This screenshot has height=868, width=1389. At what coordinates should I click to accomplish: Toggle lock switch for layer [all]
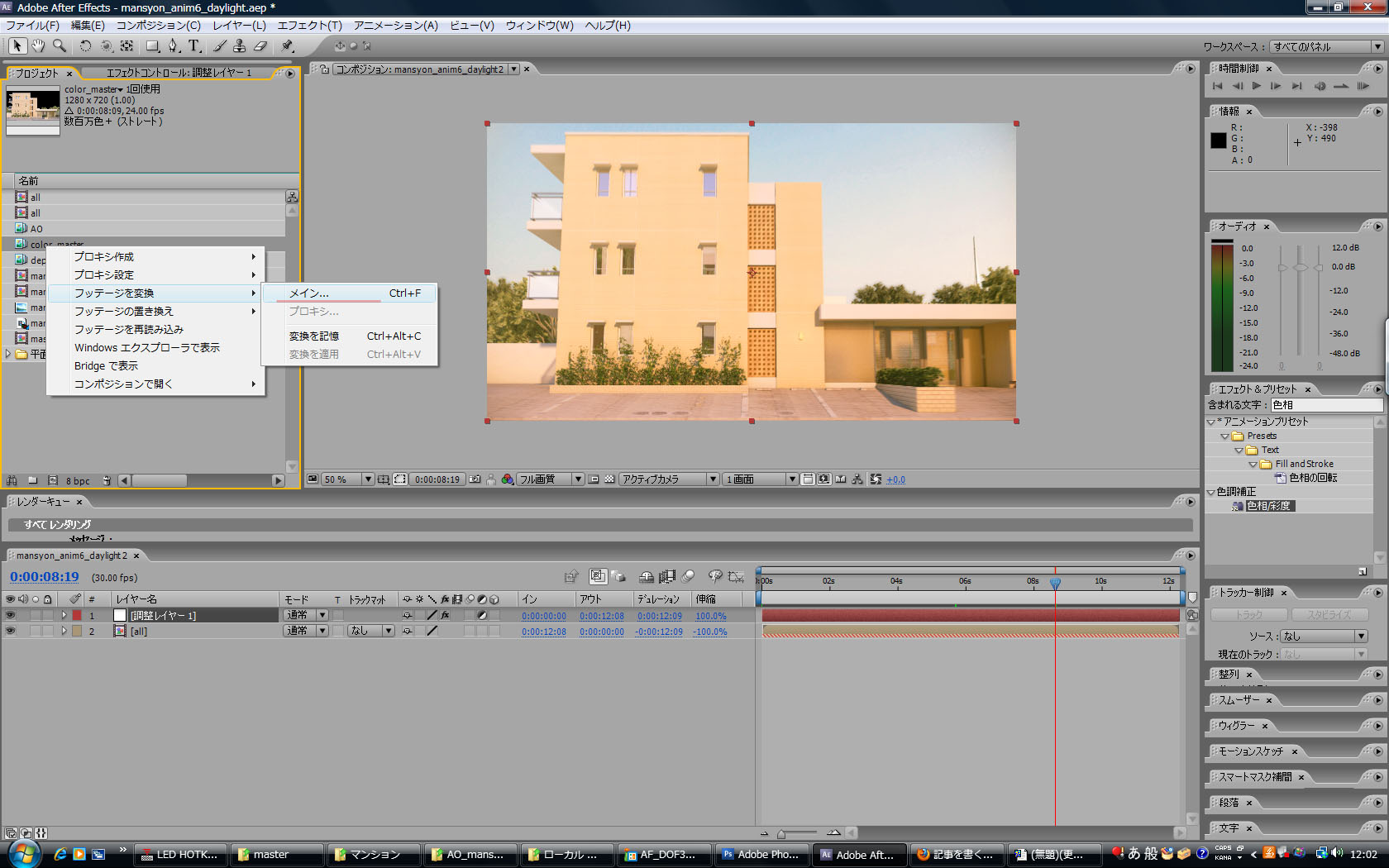(x=48, y=631)
